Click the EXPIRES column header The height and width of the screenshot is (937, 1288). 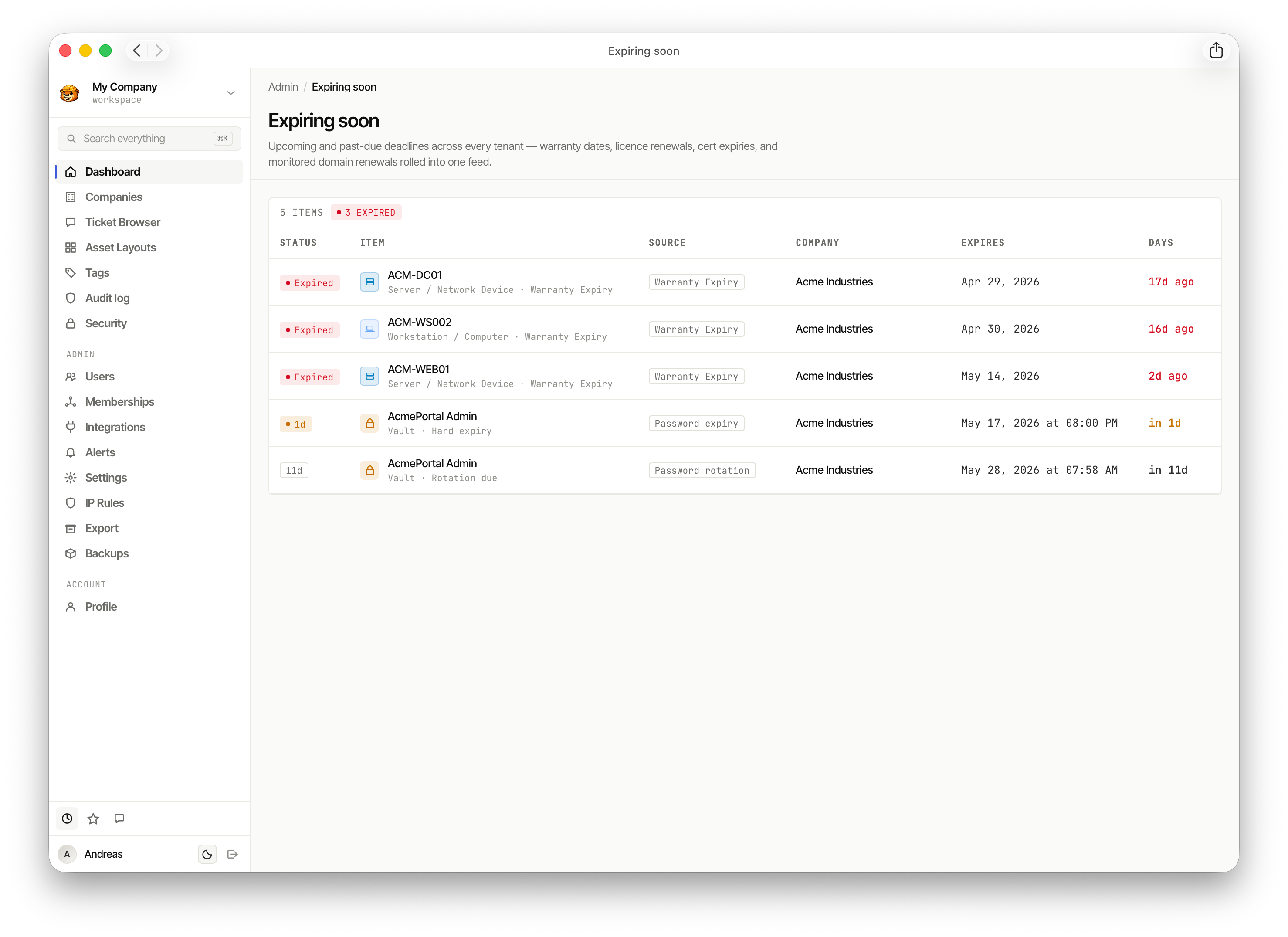(983, 242)
